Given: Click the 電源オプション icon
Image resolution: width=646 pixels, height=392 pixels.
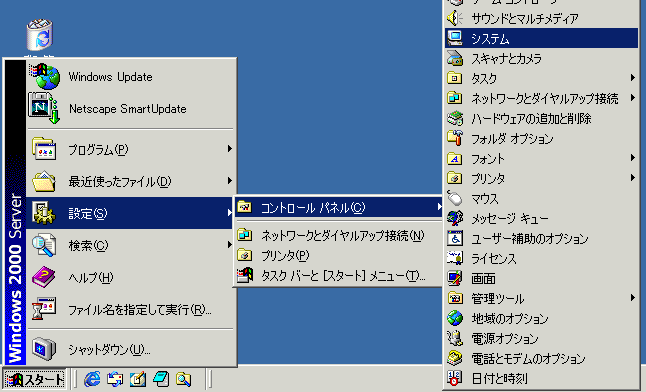Looking at the screenshot, I should pos(455,338).
